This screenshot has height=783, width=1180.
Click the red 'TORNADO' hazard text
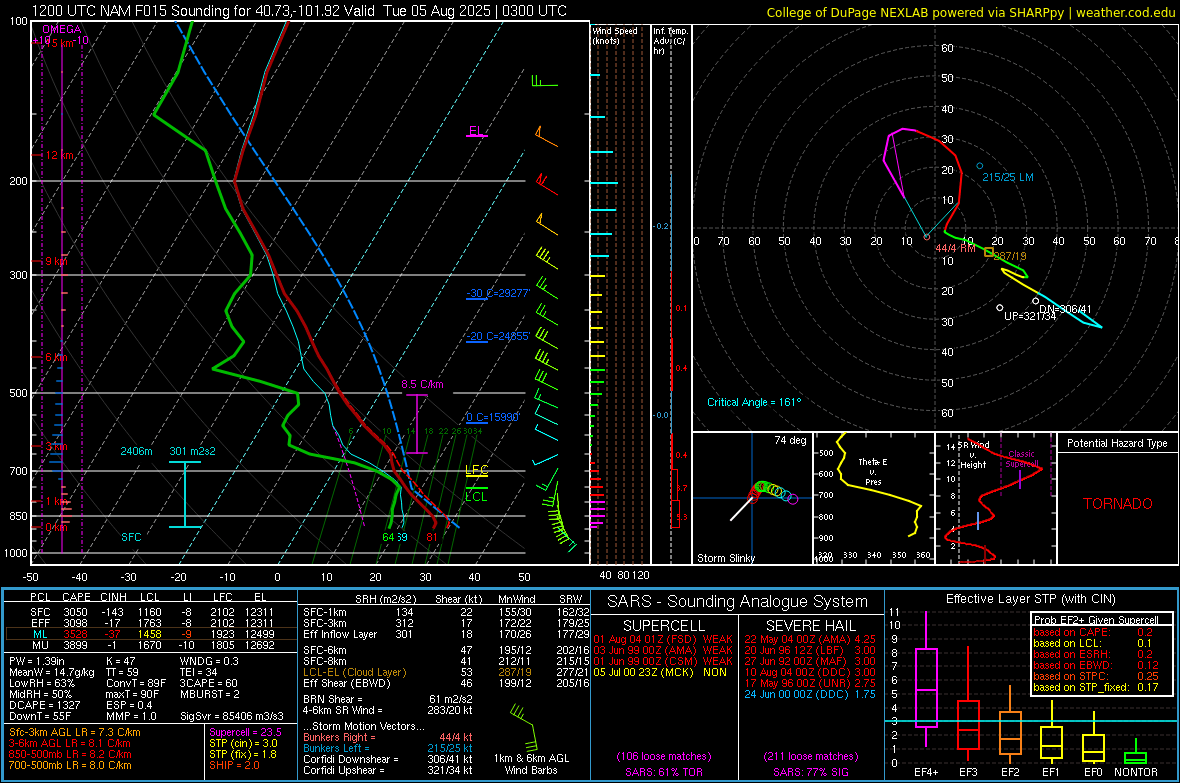[x=1118, y=504]
